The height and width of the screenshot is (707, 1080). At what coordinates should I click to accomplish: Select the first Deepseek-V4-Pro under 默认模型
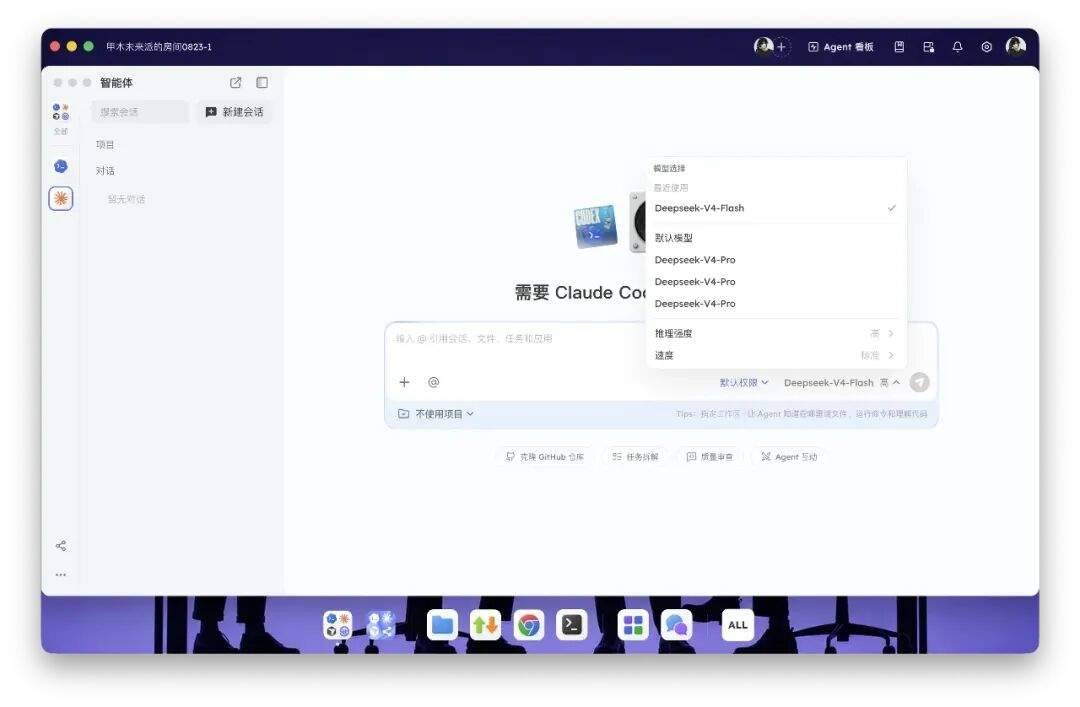(776, 260)
